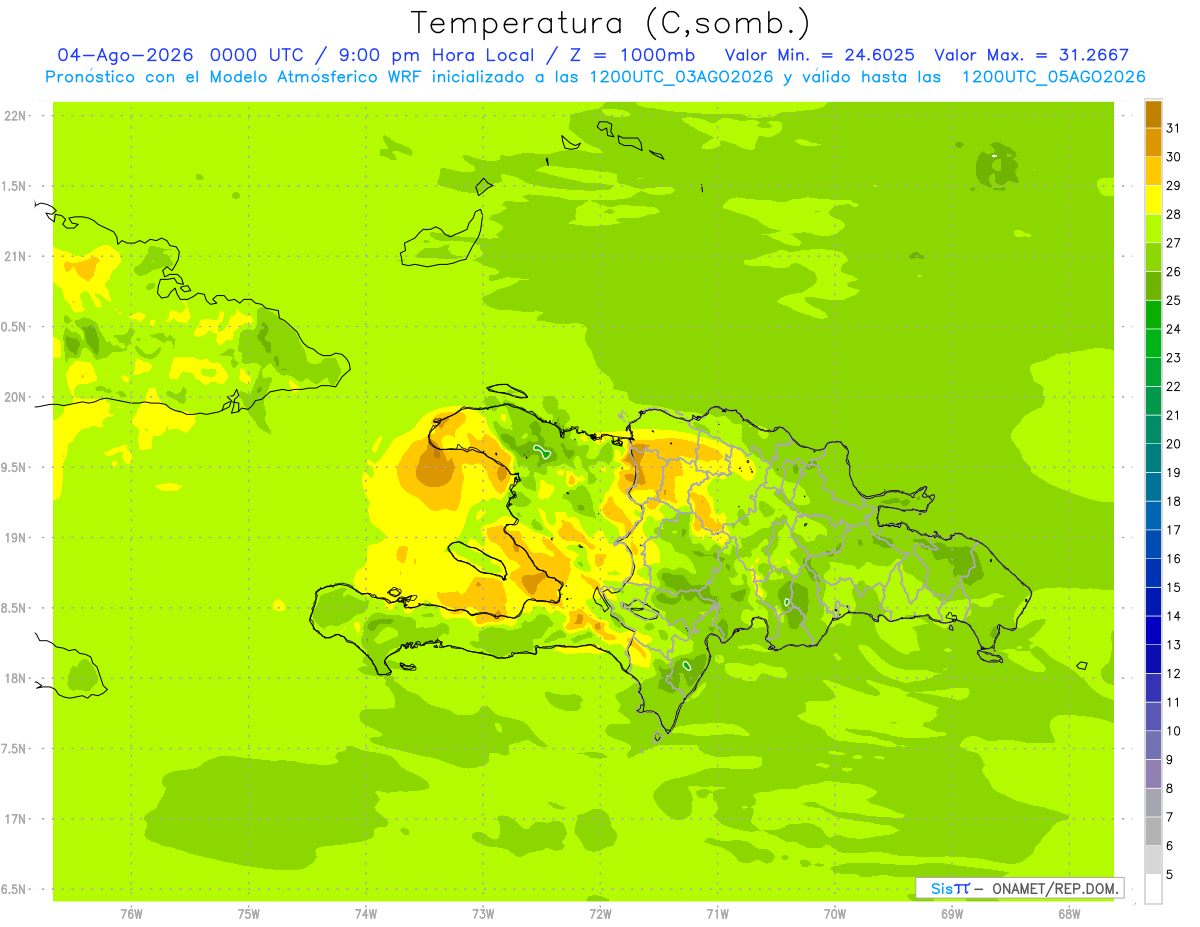Click the 74W longitude axis label
The image size is (1200, 927).
366,913
